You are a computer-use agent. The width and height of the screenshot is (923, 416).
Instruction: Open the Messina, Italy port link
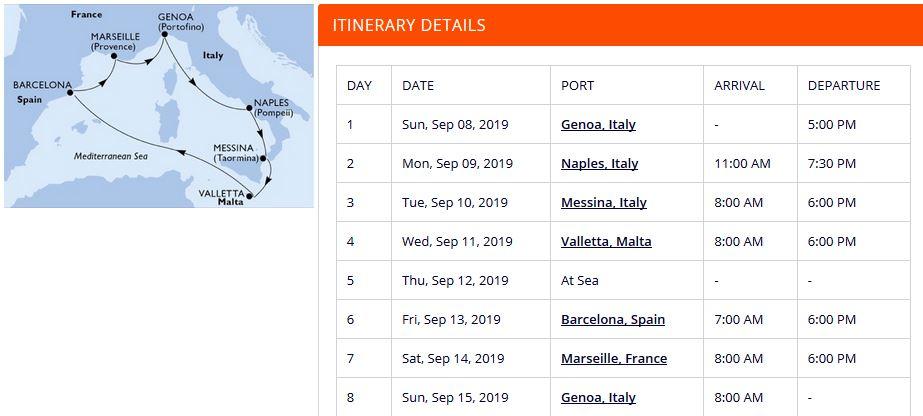point(603,203)
